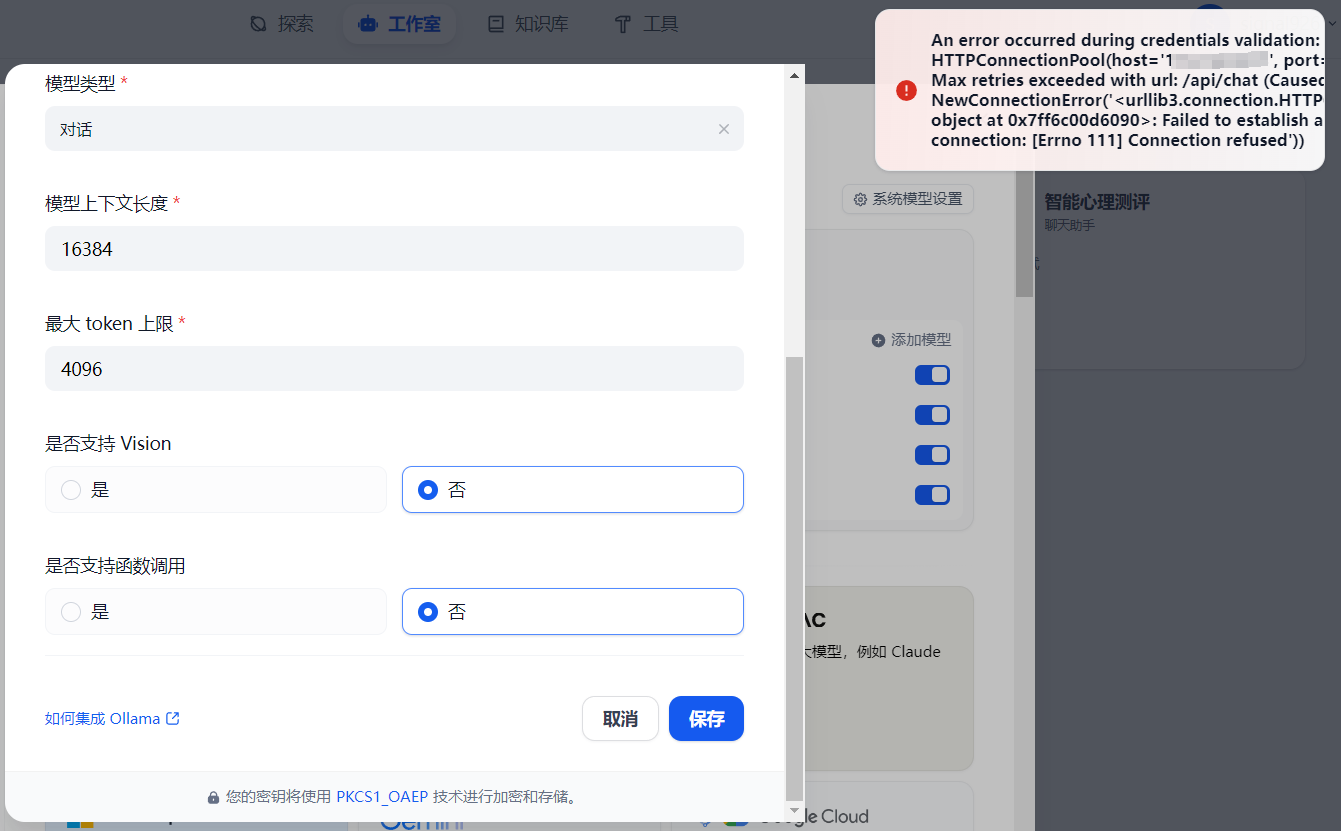The image size is (1341, 831).
Task: Click the 工作室 robot icon
Action: coord(367,24)
